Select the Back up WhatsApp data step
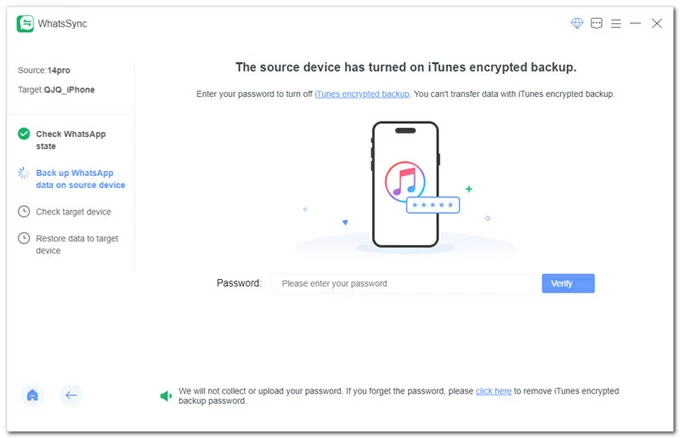 pos(80,179)
